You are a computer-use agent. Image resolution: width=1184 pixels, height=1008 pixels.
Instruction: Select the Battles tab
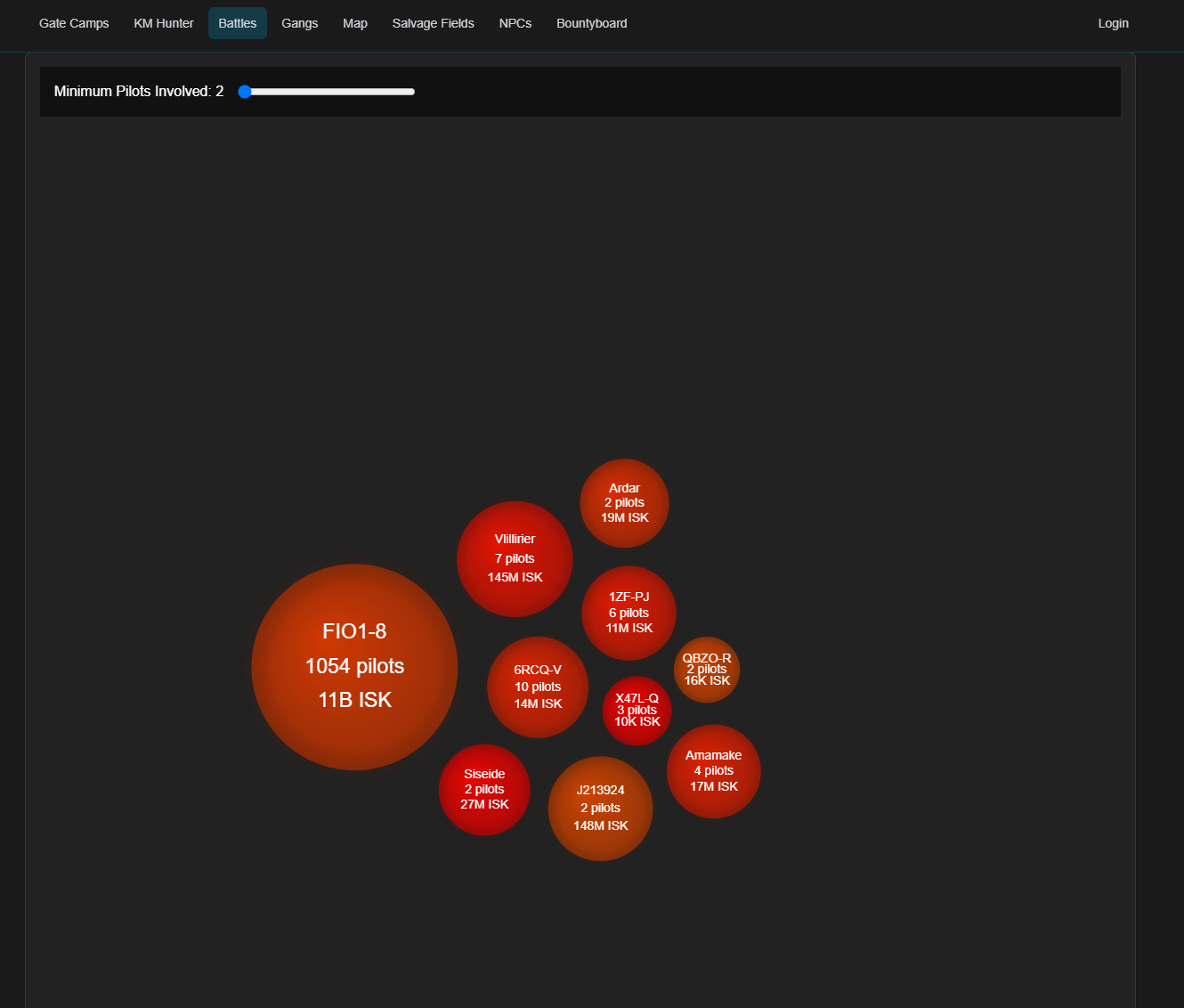(x=237, y=23)
